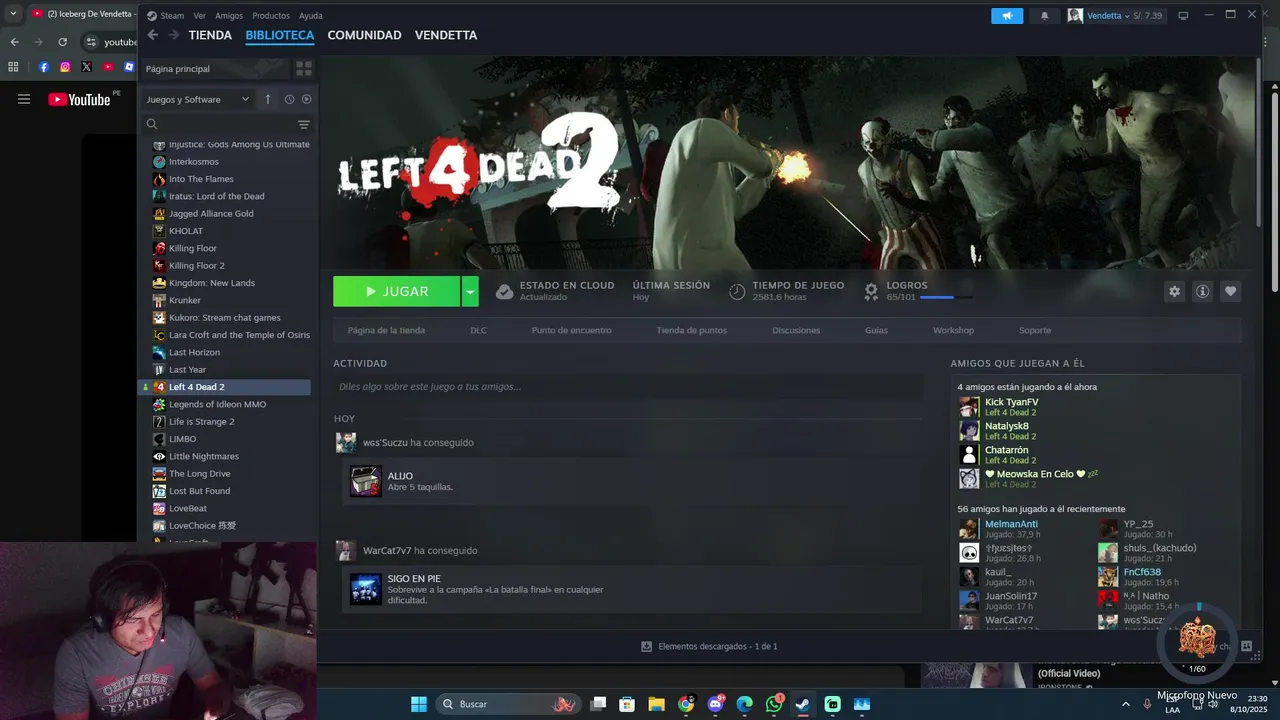Open Punto de encuentro link

click(x=571, y=330)
